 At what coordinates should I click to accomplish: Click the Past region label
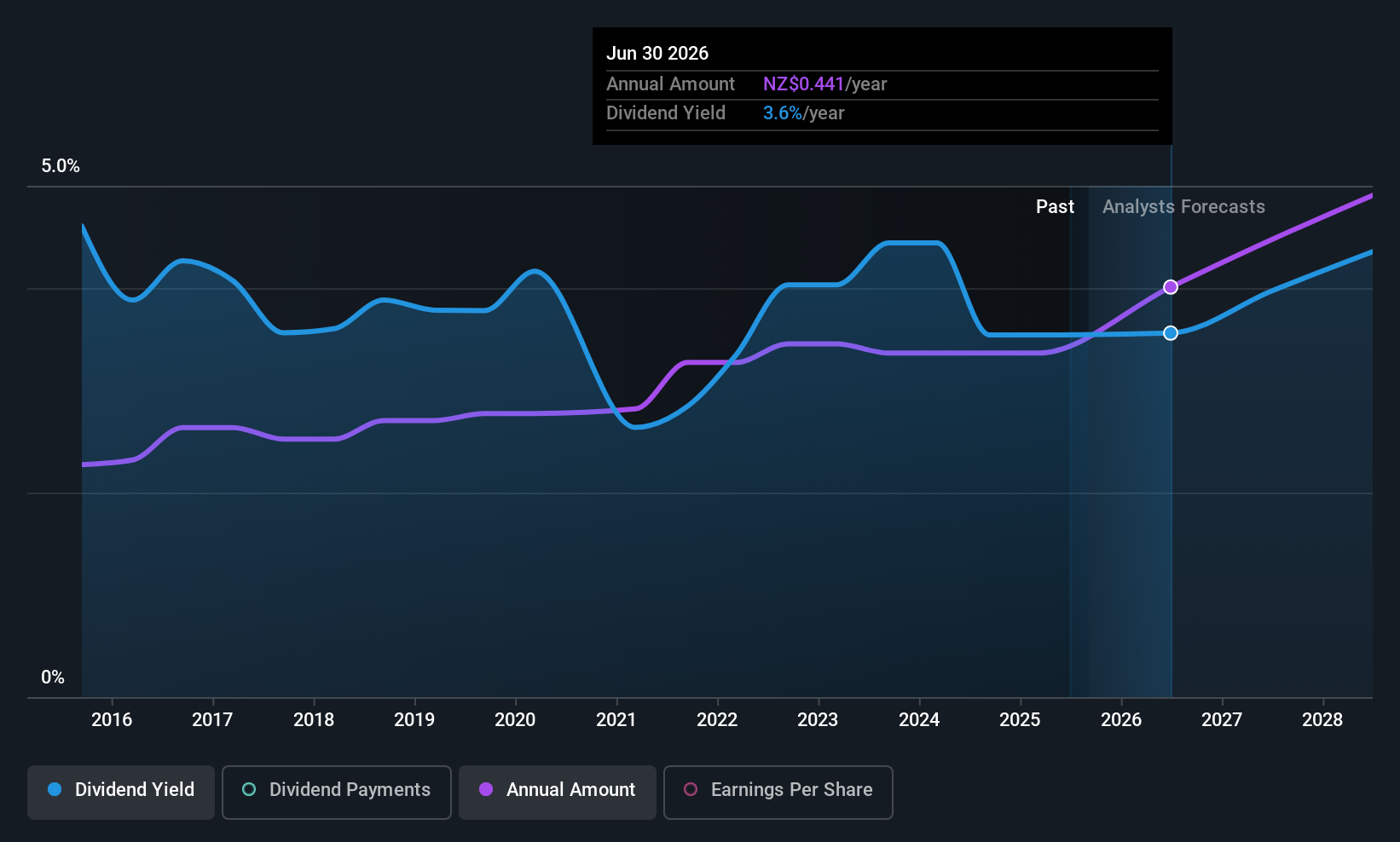1055,207
